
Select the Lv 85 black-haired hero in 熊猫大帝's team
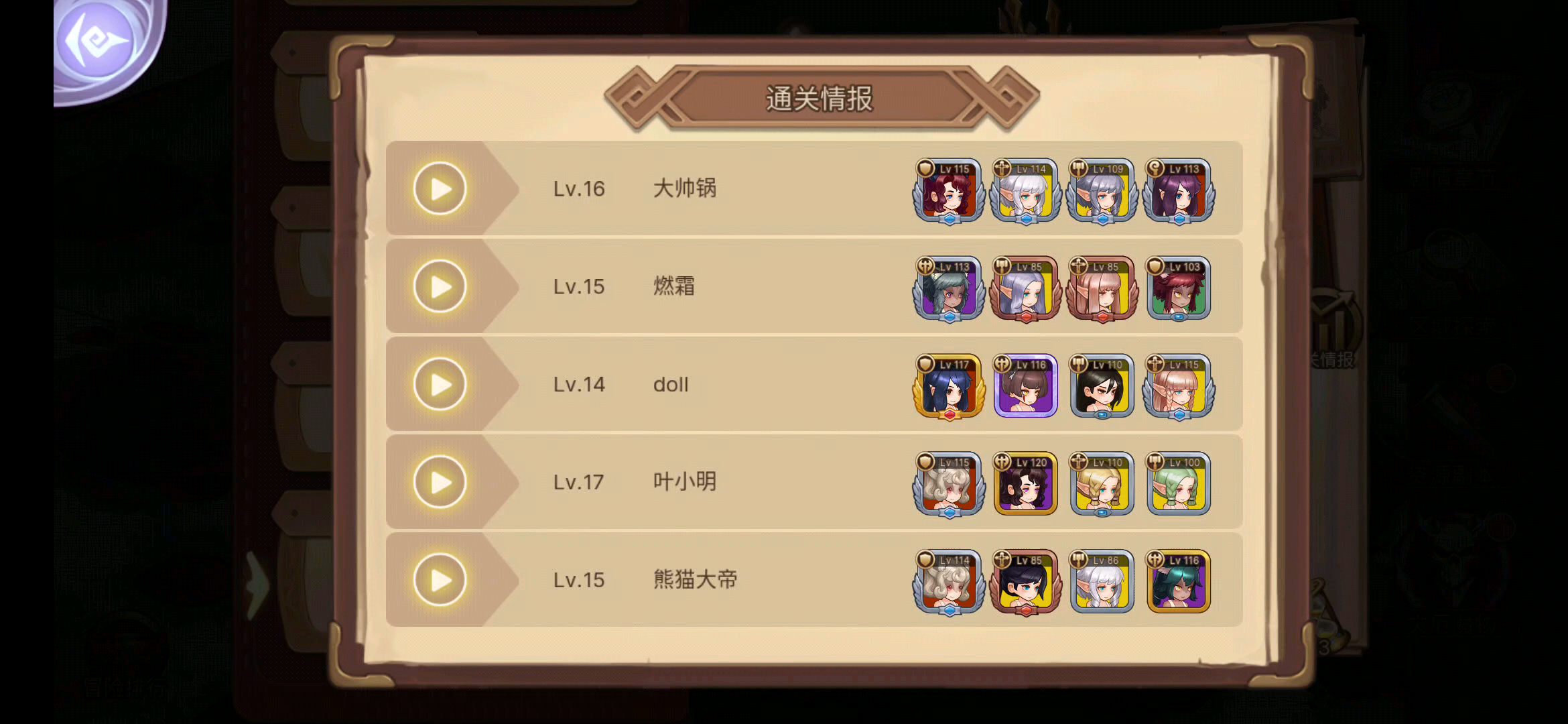(1025, 582)
